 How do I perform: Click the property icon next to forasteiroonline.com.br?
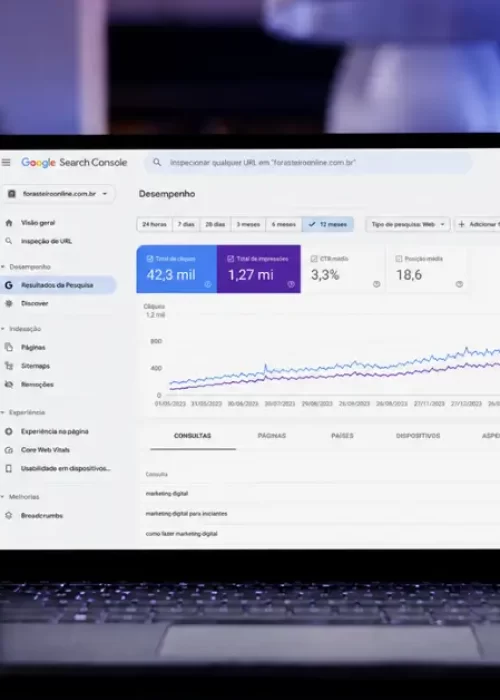(x=12, y=194)
